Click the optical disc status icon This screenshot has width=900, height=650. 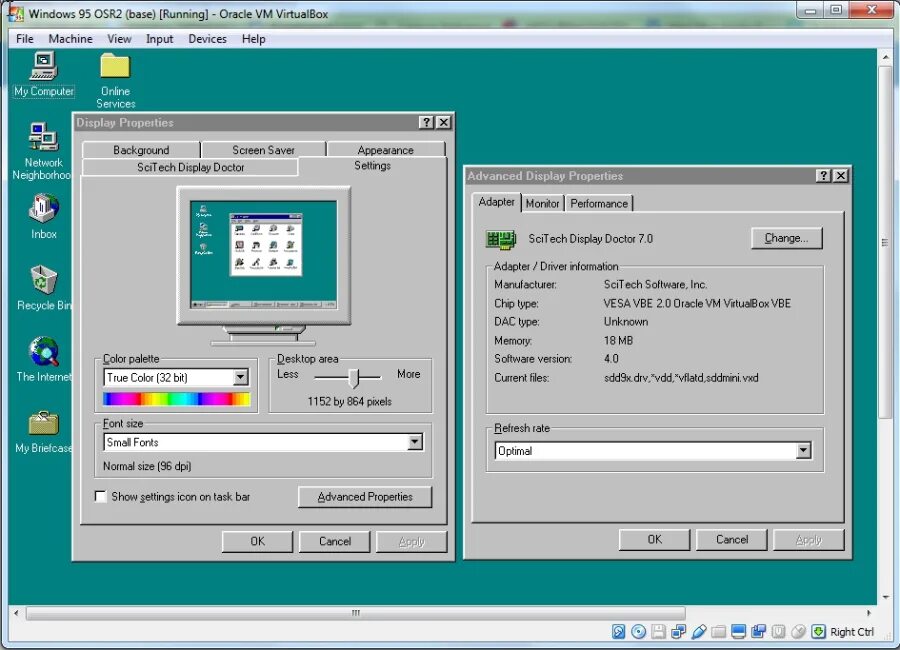pos(638,632)
